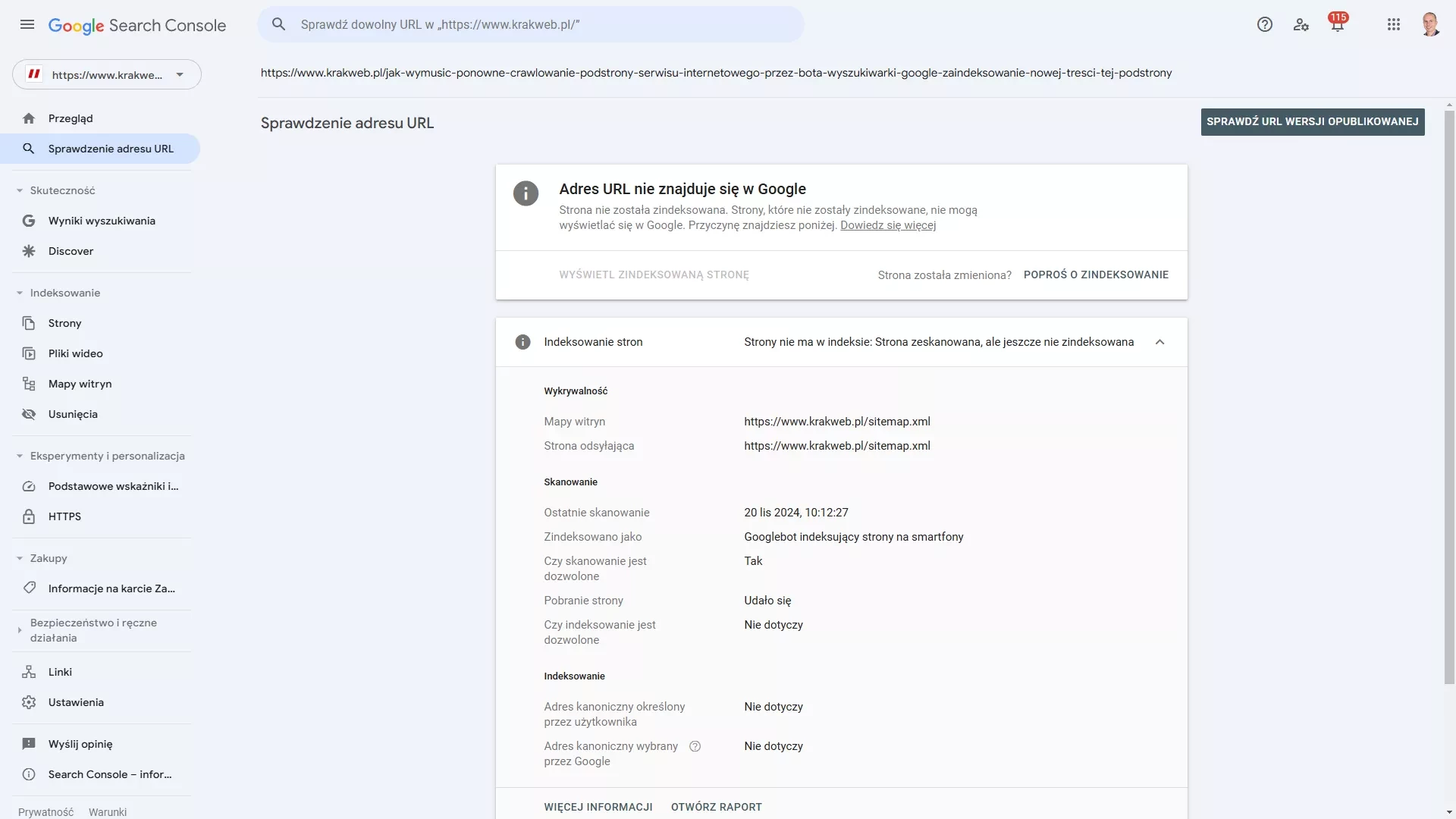Click the Mapy witryn sitemap.xml URL value
The width and height of the screenshot is (1456, 819).
[837, 422]
